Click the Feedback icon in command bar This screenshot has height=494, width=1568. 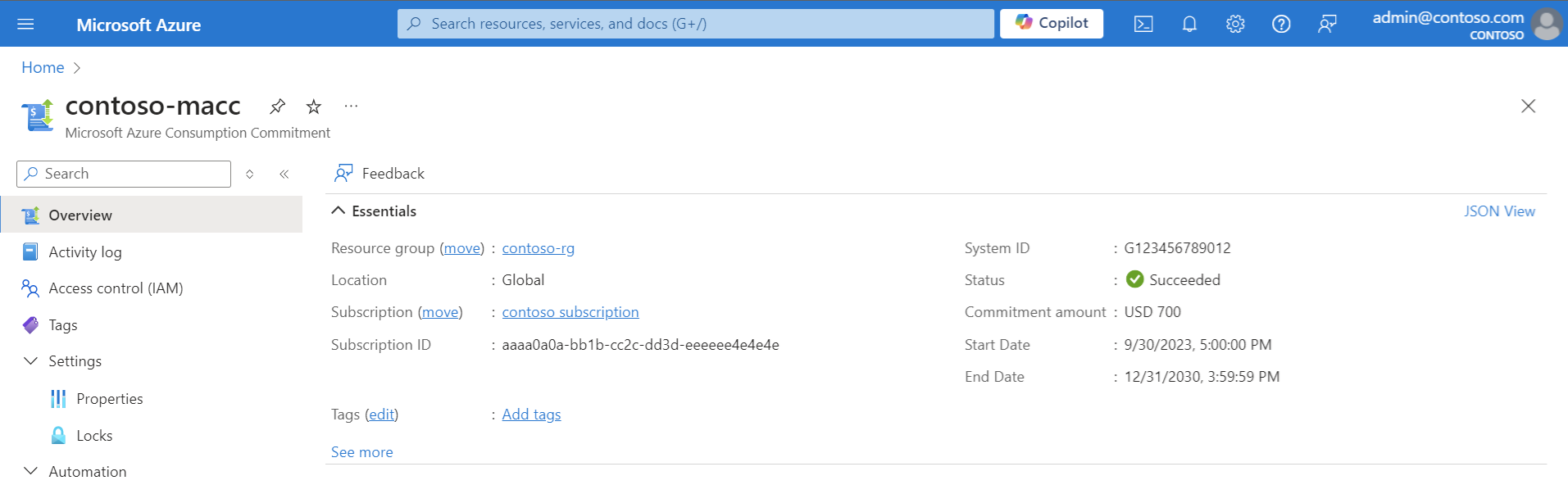click(343, 174)
